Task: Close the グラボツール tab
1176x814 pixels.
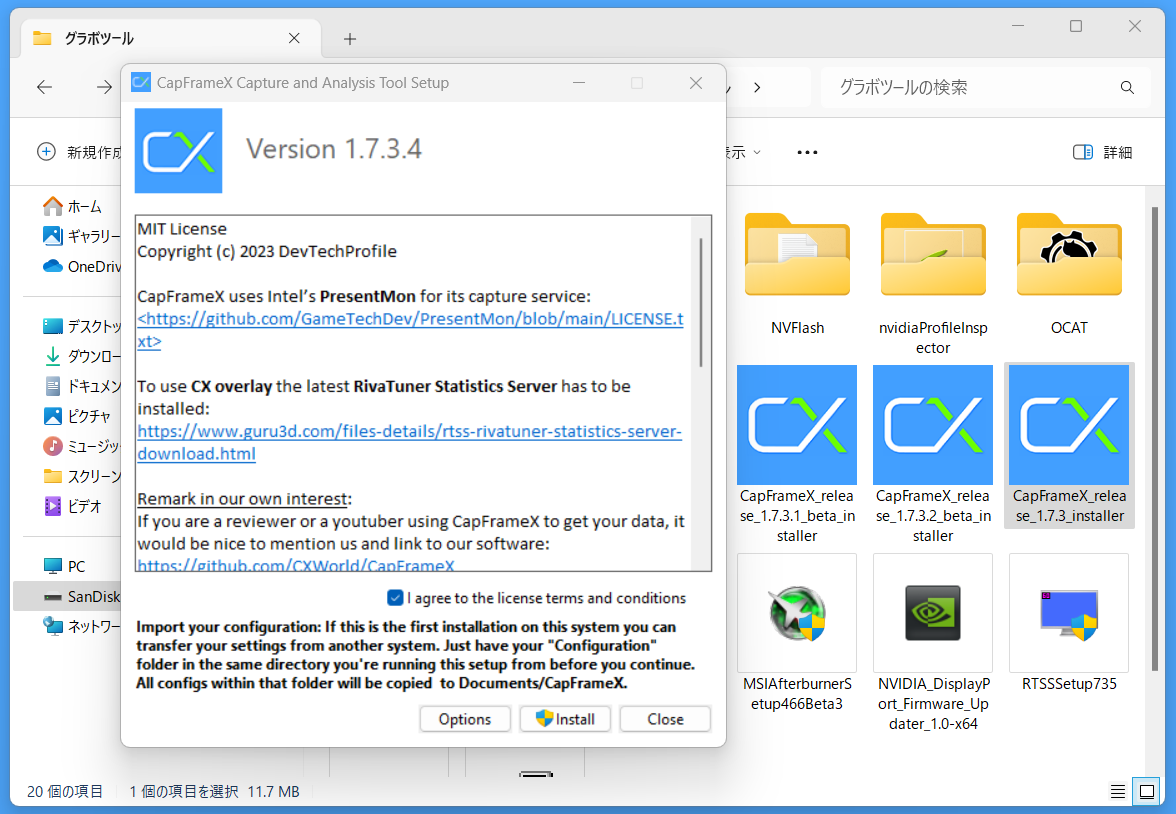Action: click(294, 38)
